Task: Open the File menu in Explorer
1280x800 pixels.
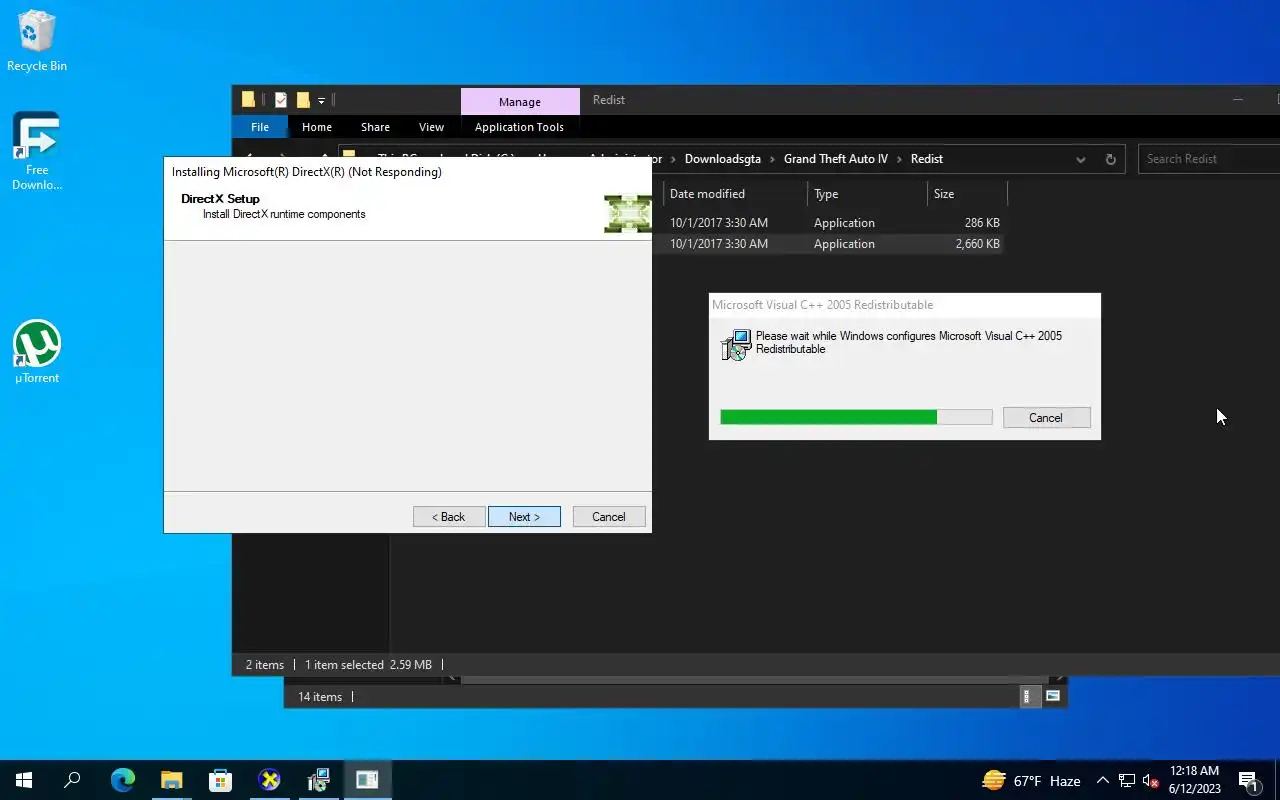Action: pos(260,127)
